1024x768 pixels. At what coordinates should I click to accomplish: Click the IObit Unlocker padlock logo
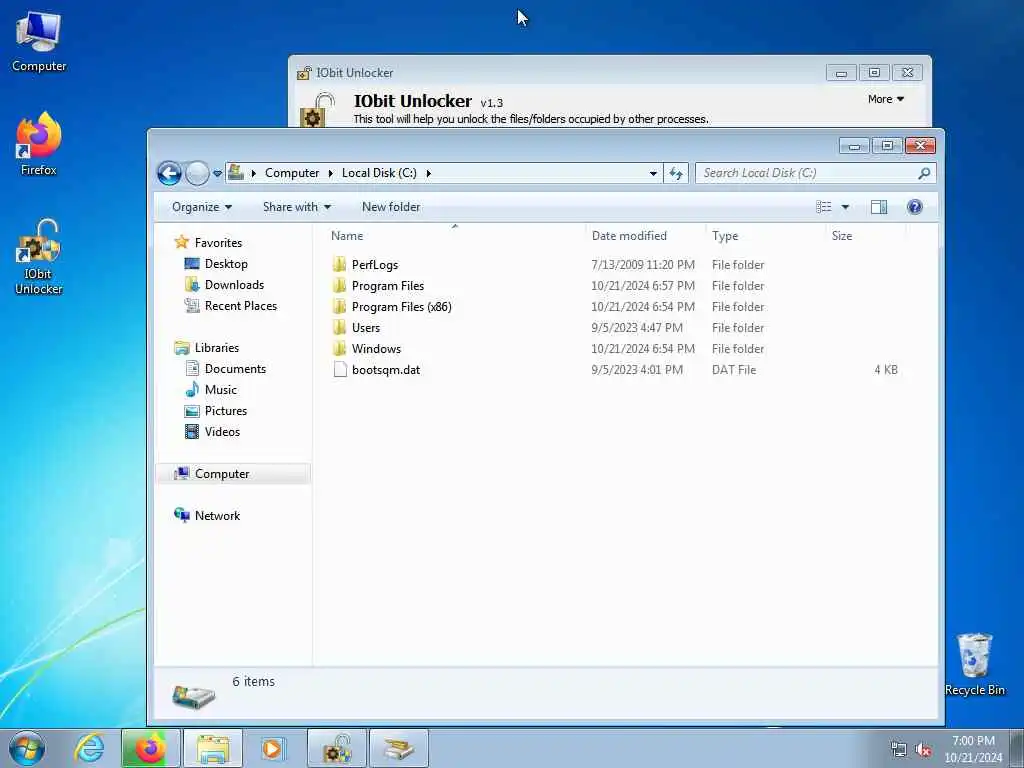(x=315, y=110)
